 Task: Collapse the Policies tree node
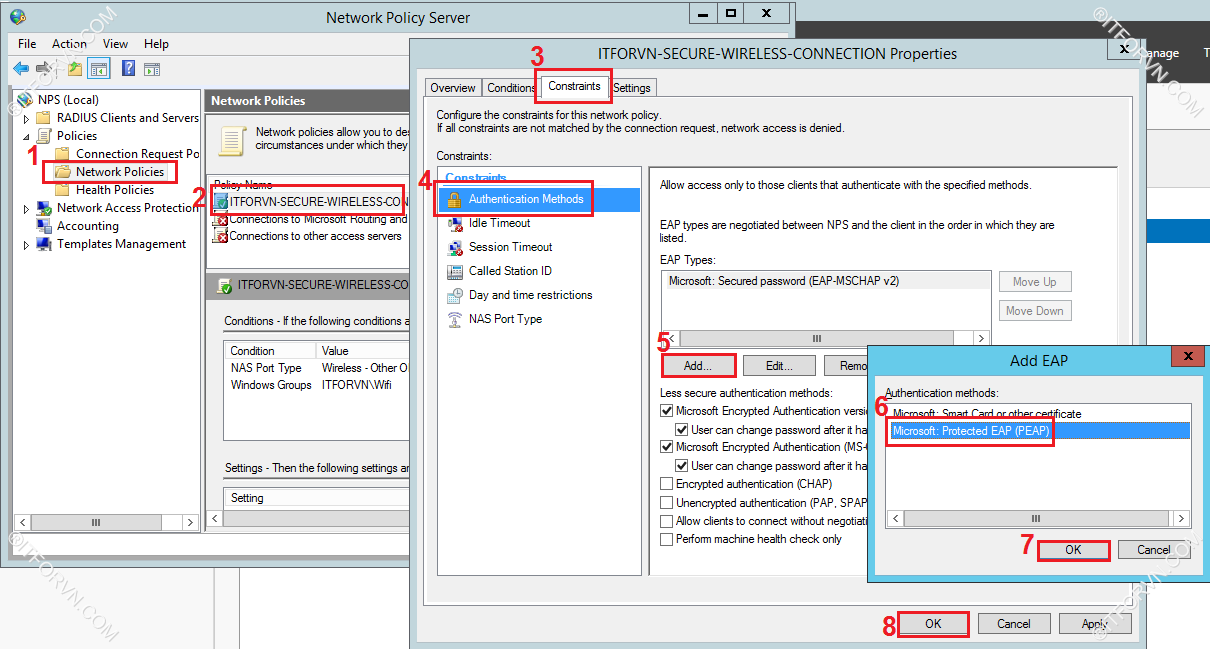27,136
